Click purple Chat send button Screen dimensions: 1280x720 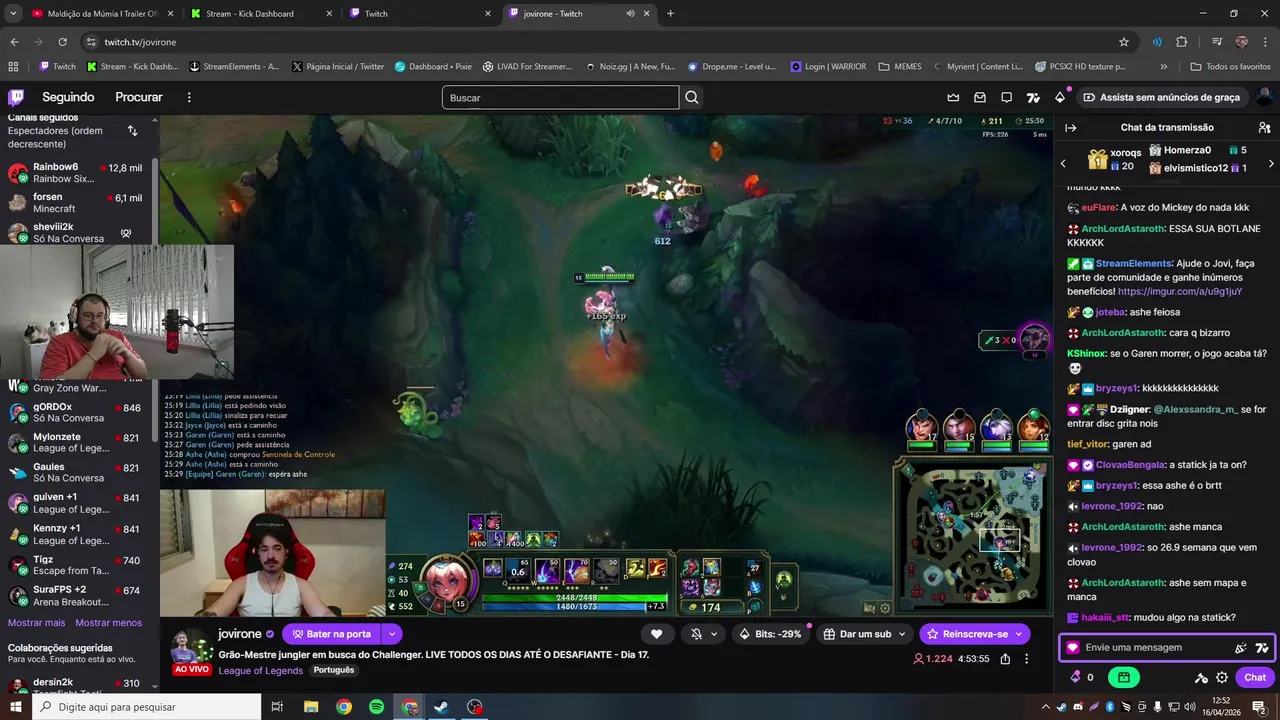coord(1255,677)
